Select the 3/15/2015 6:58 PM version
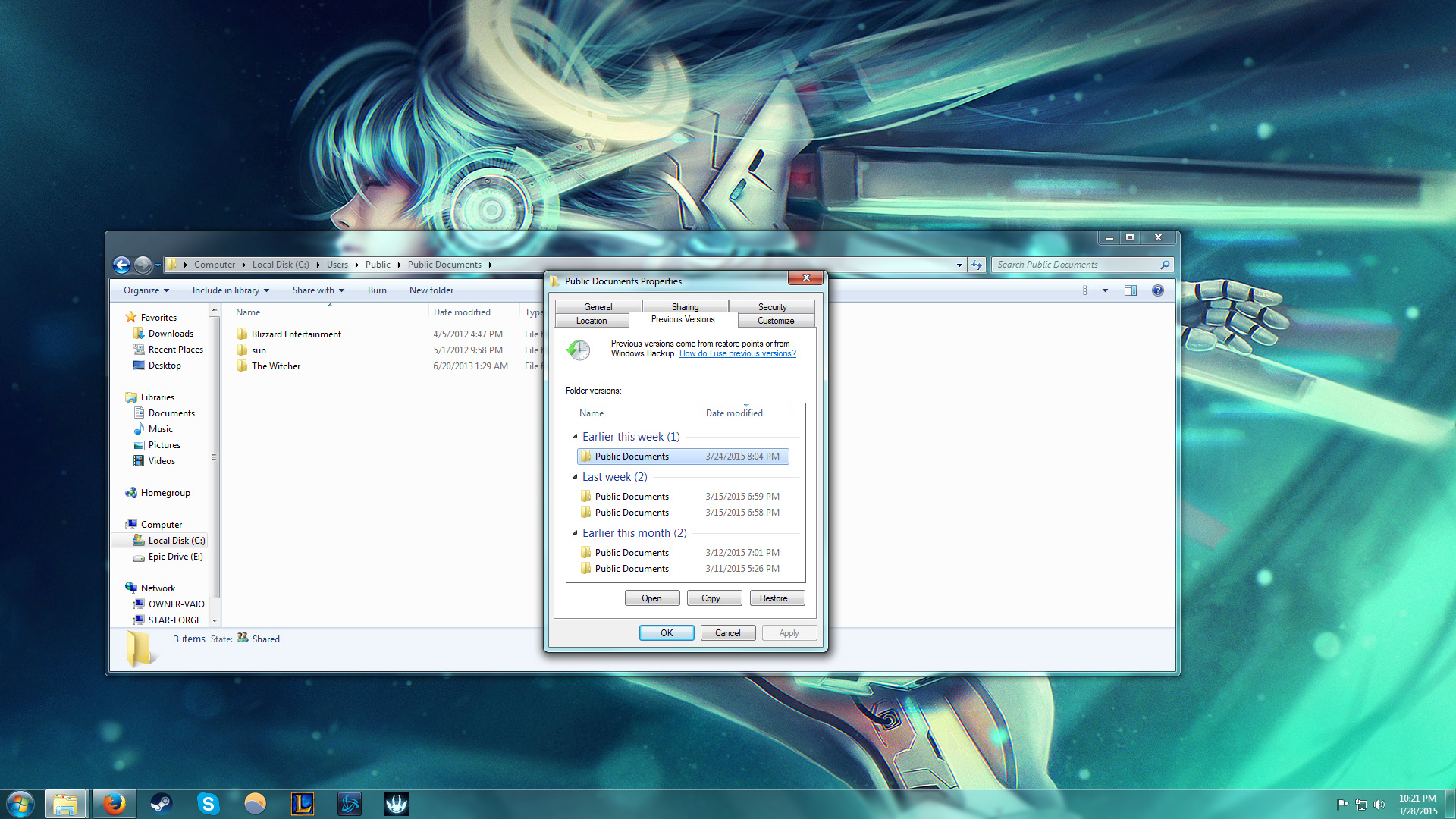Screen dimensions: 1456x819 [682, 513]
